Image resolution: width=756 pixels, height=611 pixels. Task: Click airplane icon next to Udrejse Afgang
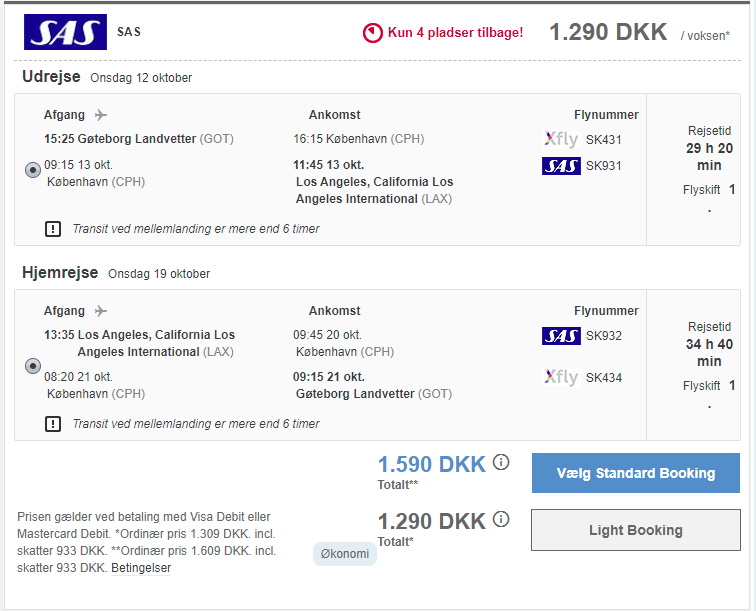(x=100, y=115)
